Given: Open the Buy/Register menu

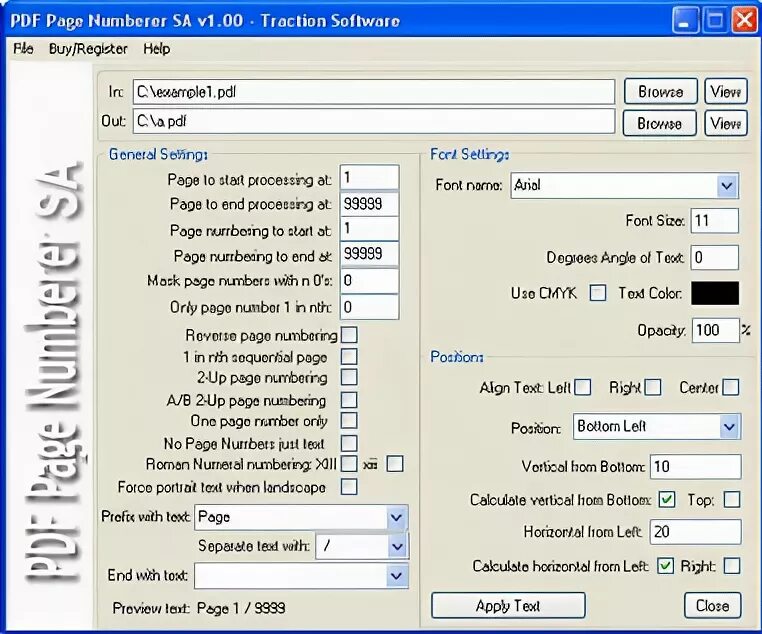Looking at the screenshot, I should (88, 49).
